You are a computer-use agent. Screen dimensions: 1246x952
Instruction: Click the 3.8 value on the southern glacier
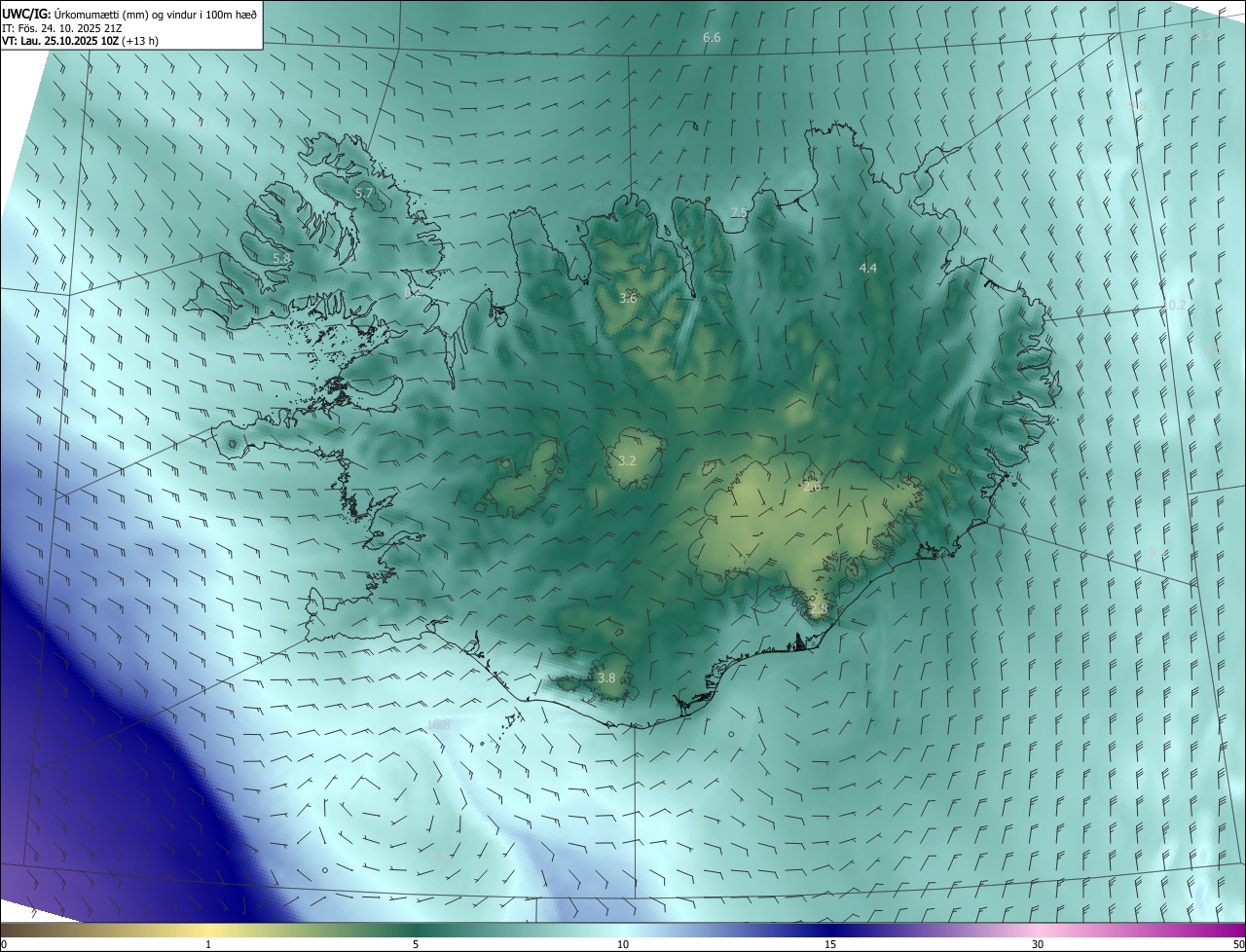(606, 677)
